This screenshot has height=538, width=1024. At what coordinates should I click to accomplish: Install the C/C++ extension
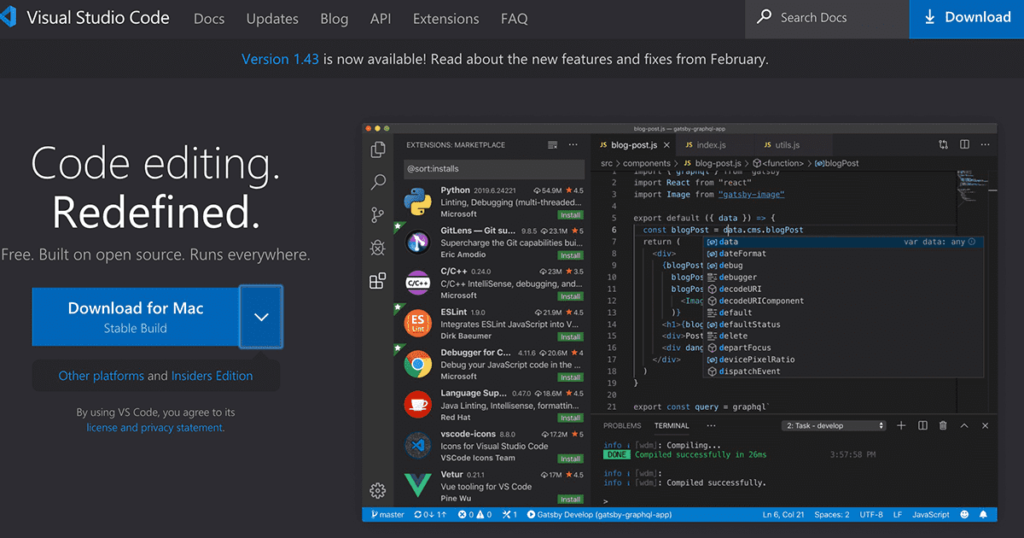(x=570, y=296)
